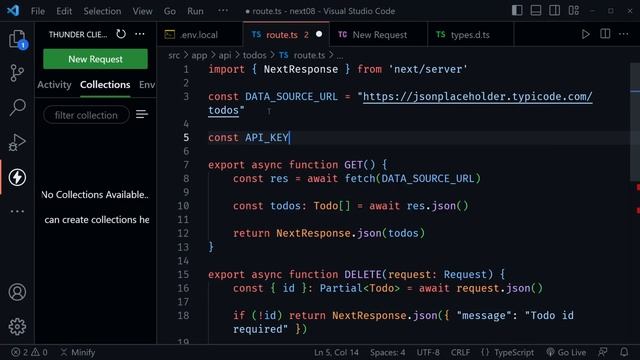Open the Selection menu
Screen dimensions: 640x360
pyautogui.click(x=102, y=11)
